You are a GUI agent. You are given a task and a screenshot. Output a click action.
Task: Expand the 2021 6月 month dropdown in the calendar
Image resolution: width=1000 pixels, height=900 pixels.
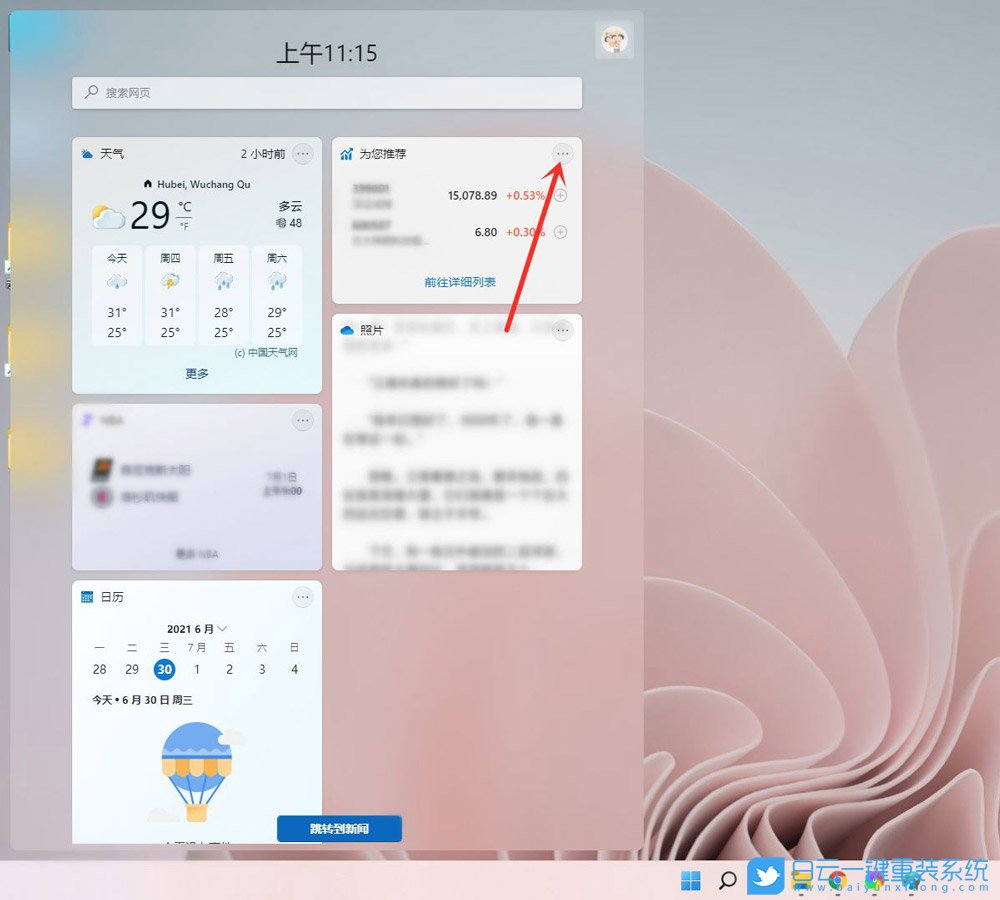[196, 629]
